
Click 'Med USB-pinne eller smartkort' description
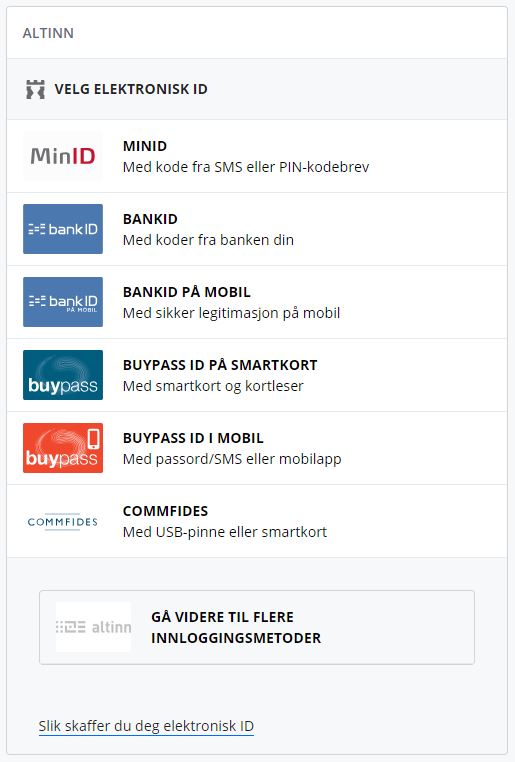pyautogui.click(x=225, y=532)
